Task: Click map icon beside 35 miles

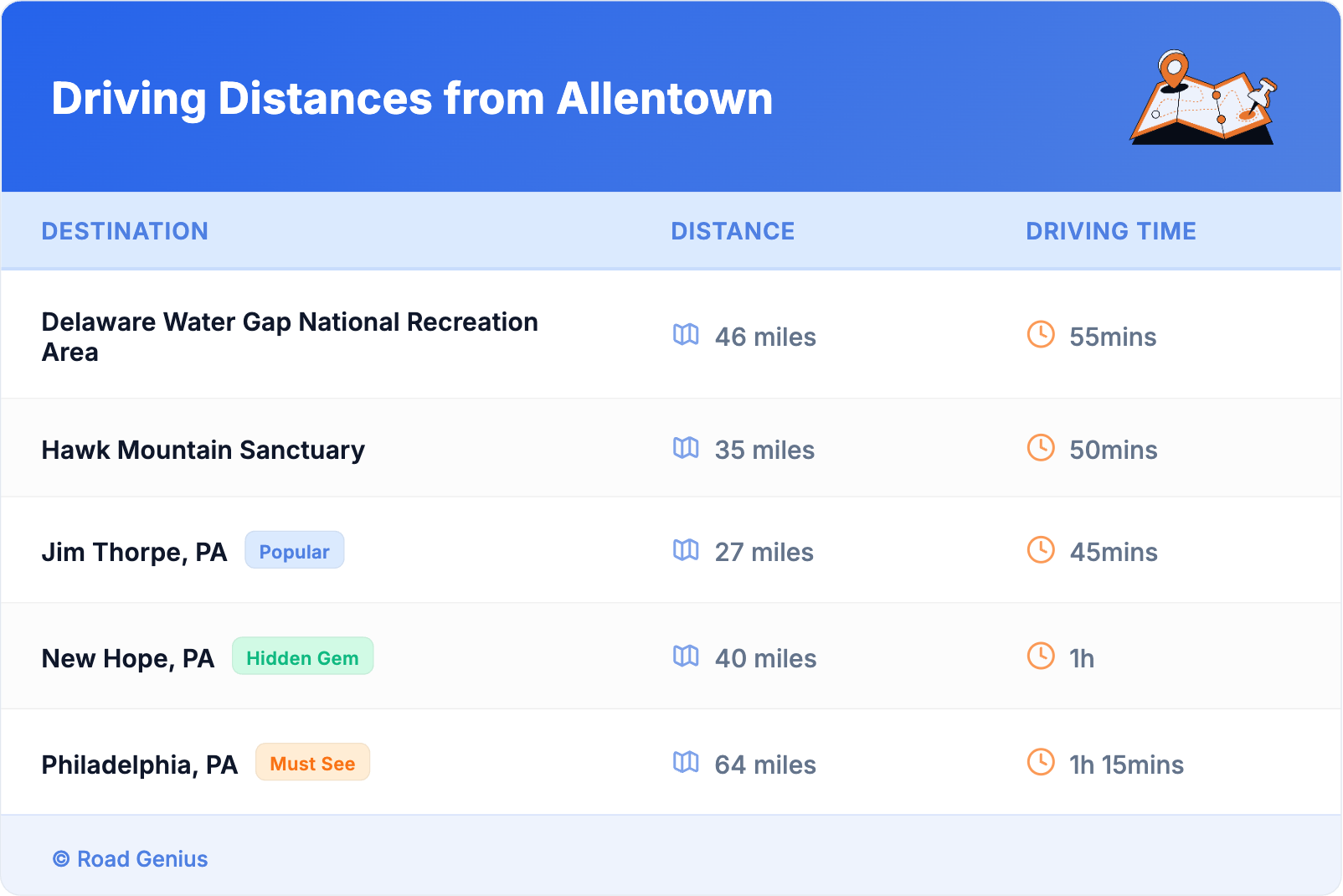Action: tap(686, 448)
